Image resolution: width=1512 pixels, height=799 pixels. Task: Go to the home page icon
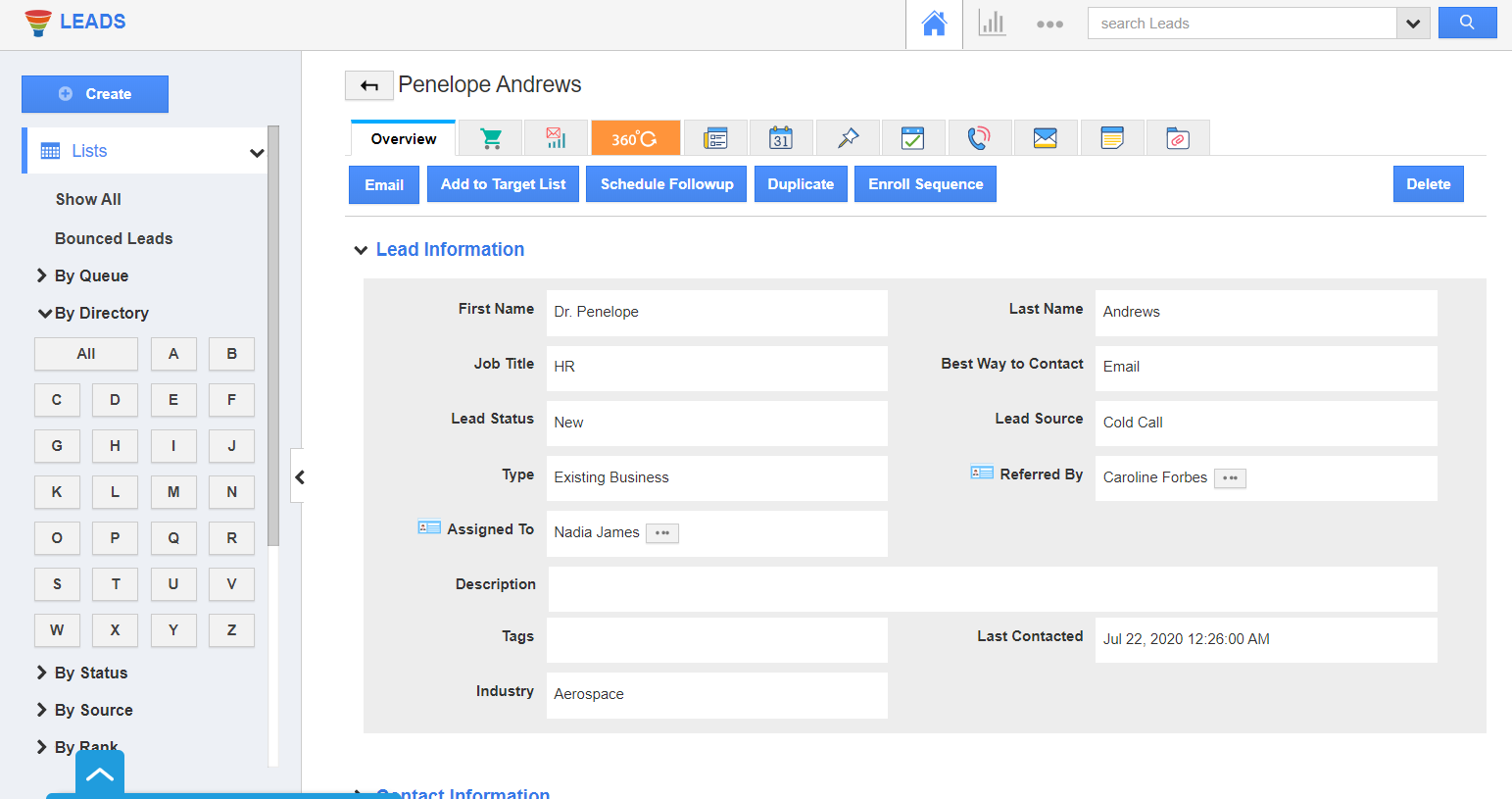click(935, 24)
